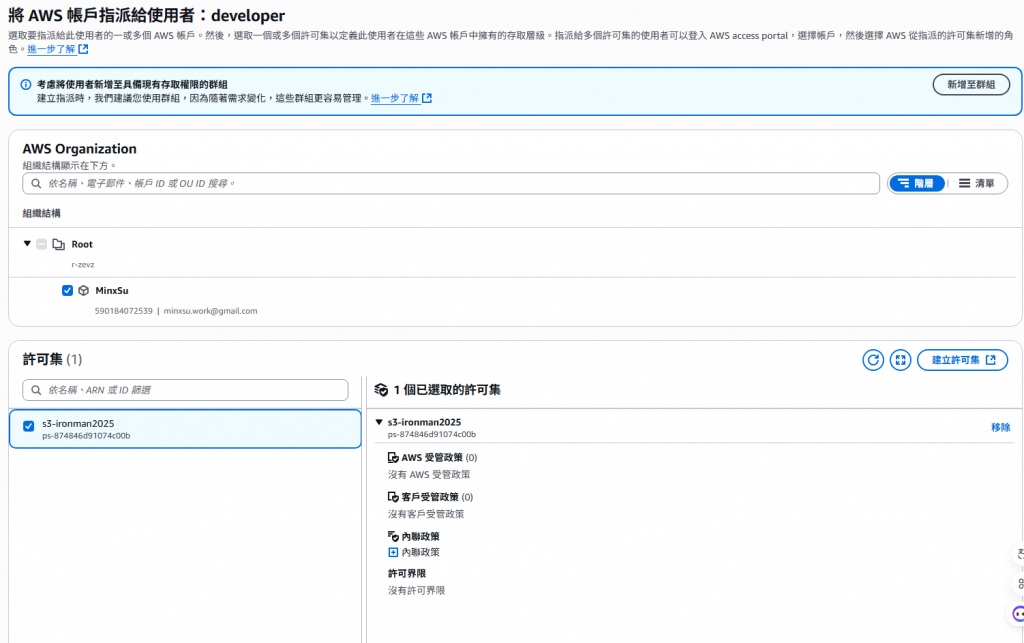Expand the 內聯政策 plus box
The image size is (1024, 643).
pos(393,552)
